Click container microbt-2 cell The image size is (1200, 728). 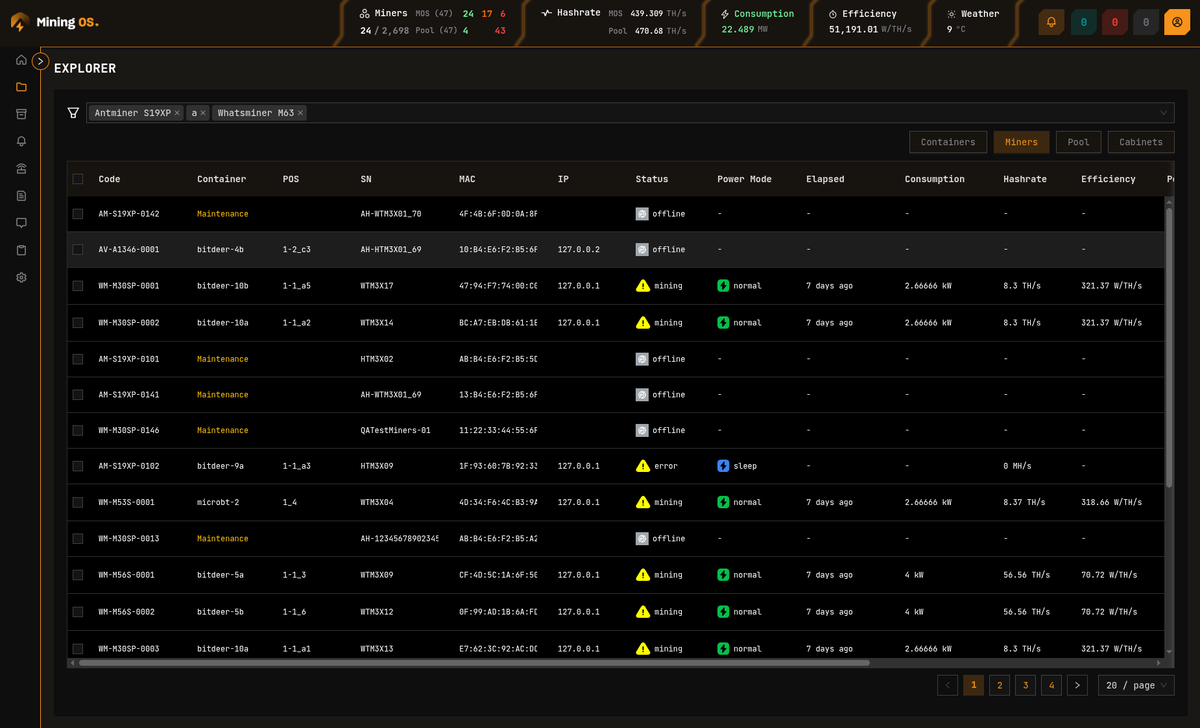tap(218, 502)
